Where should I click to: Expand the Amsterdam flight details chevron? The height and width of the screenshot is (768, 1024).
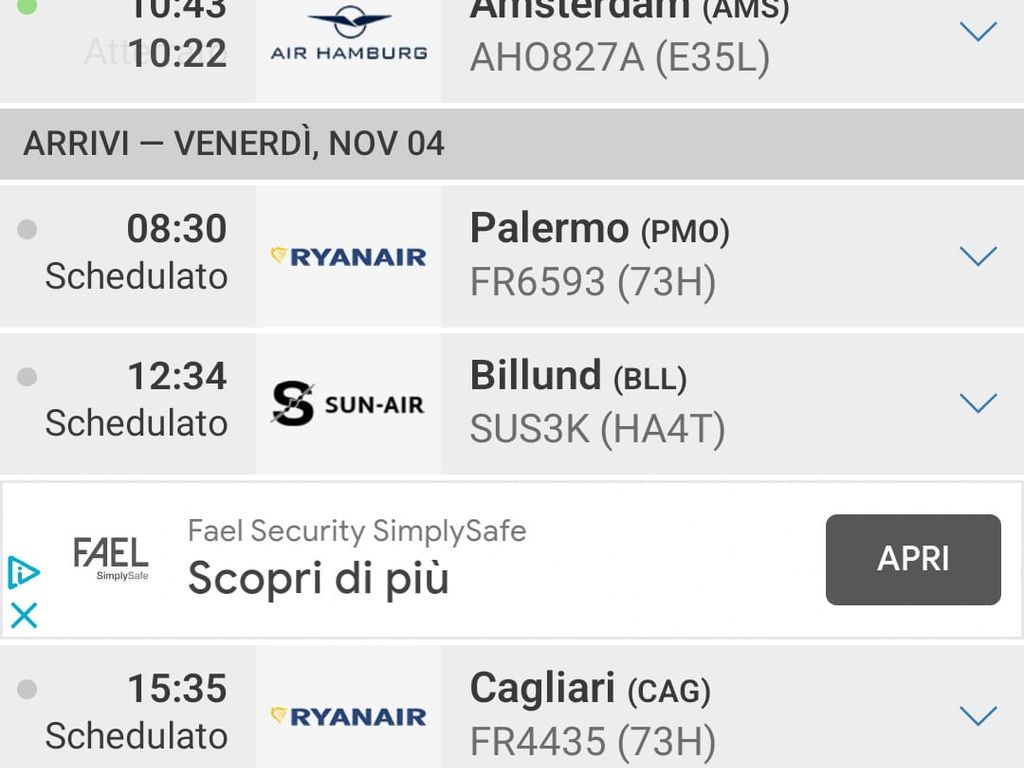point(978,32)
